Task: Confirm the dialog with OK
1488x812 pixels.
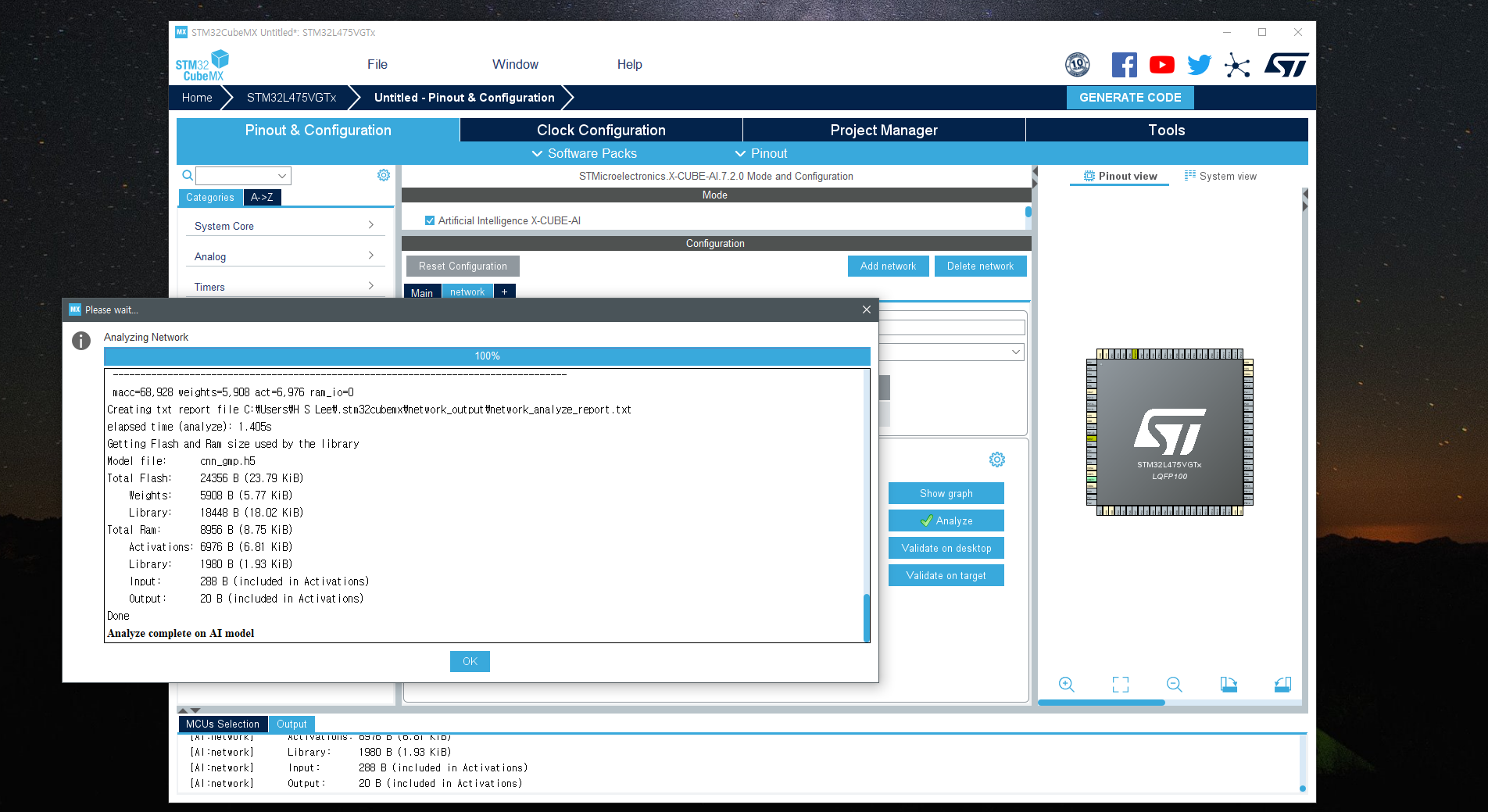Action: pyautogui.click(x=470, y=662)
